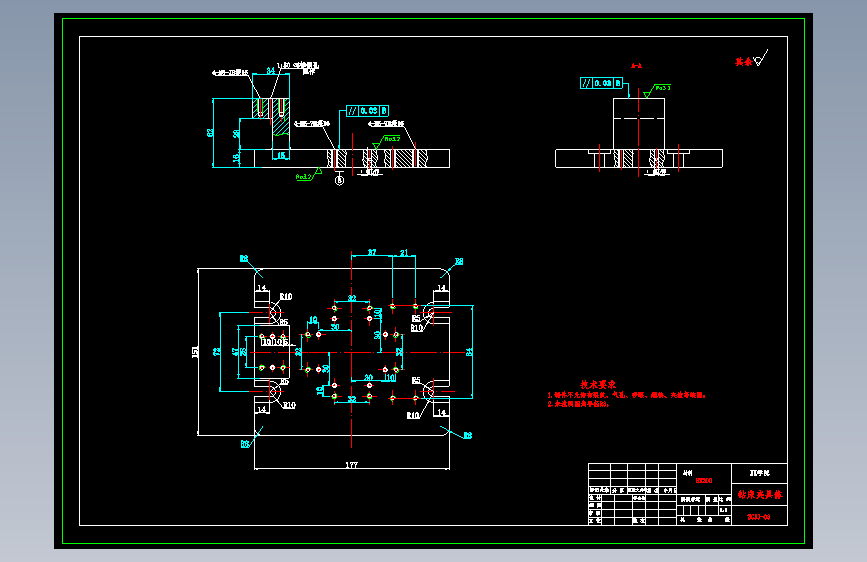This screenshot has width=867, height=562.
Task: Click the red 其余 surface finish note
Action: 743,62
